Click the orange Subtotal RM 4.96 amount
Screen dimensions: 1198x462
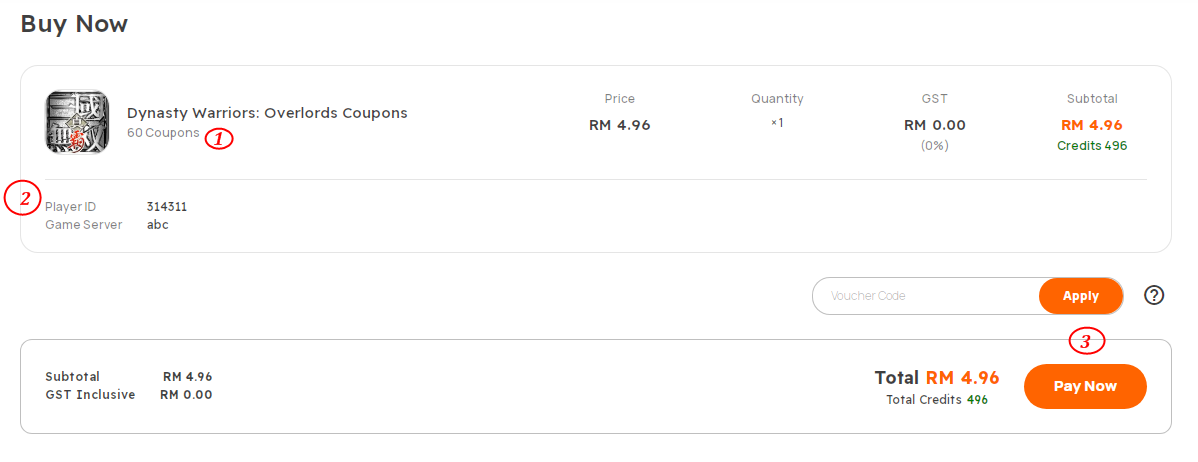point(1092,125)
